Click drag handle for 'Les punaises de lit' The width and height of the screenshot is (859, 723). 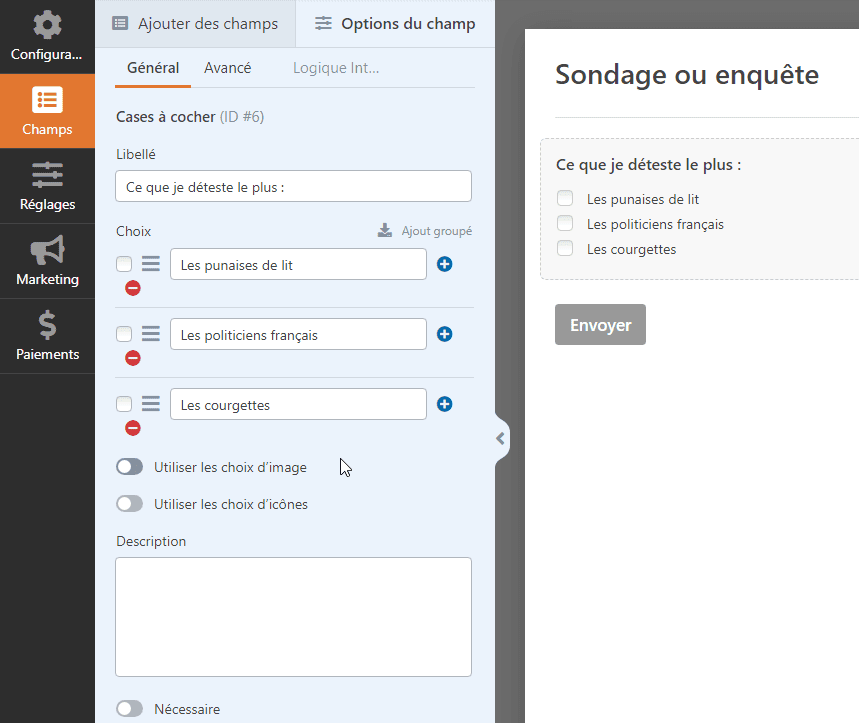[x=151, y=264]
